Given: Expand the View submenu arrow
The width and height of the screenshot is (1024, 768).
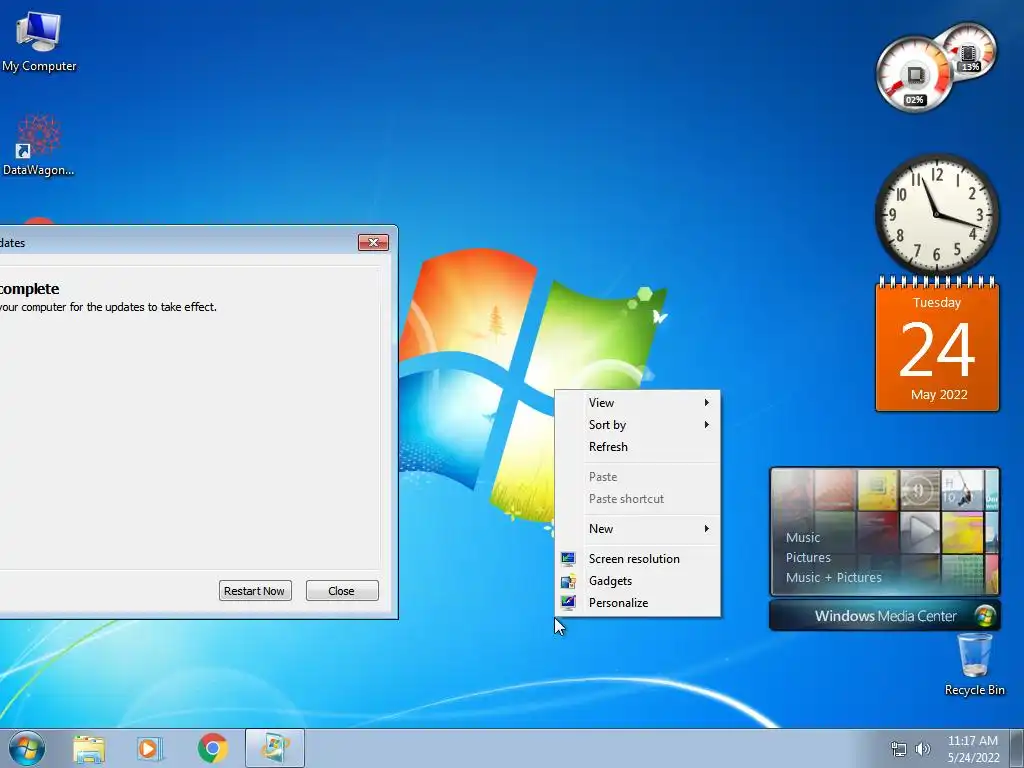Looking at the screenshot, I should (707, 403).
